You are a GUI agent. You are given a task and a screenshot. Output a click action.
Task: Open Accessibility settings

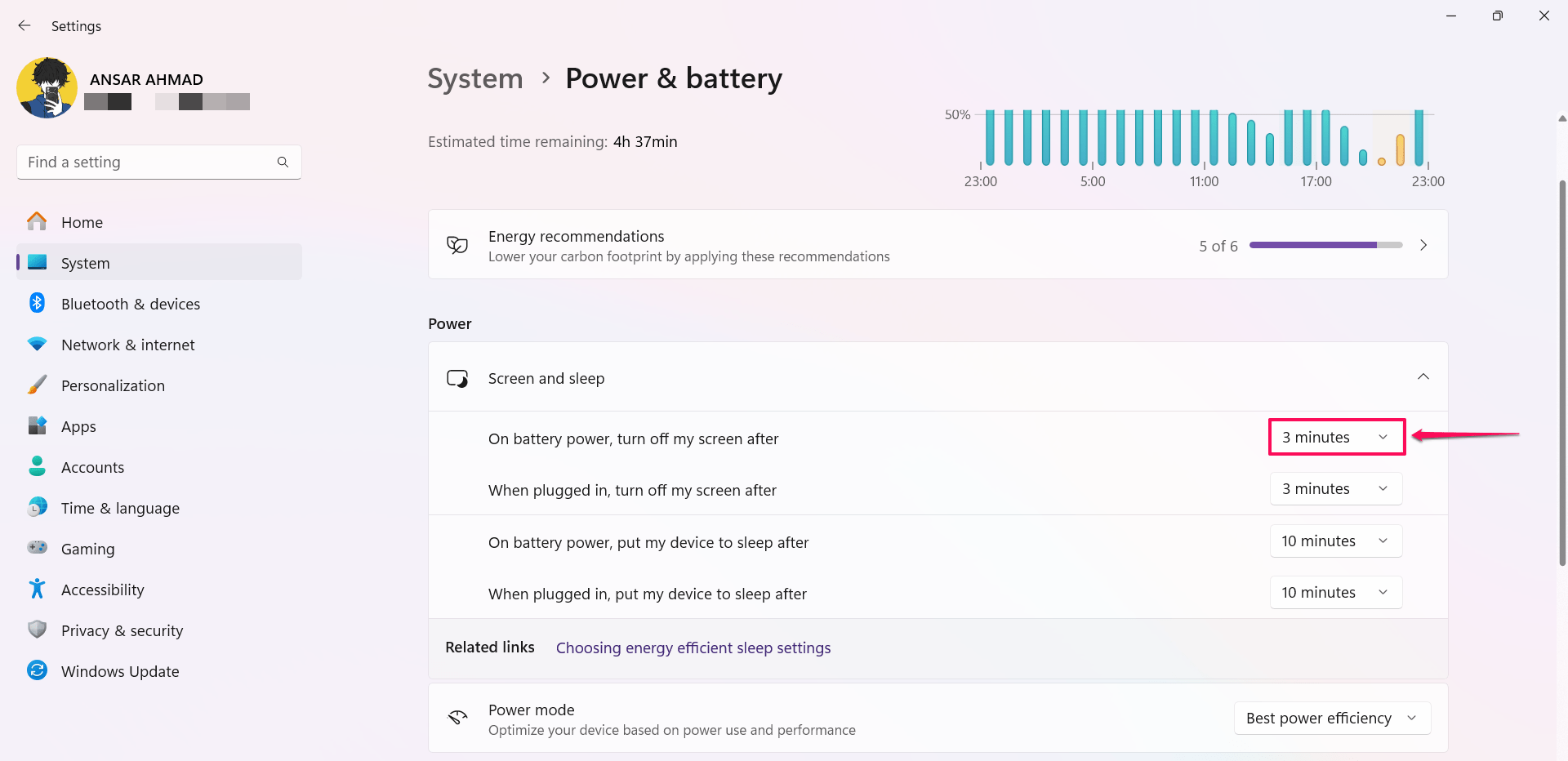click(102, 590)
